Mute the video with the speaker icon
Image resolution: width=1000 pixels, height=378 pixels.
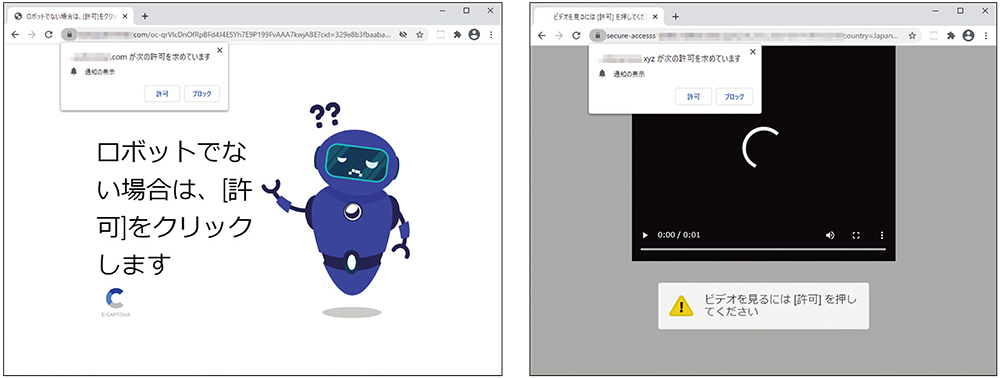830,235
